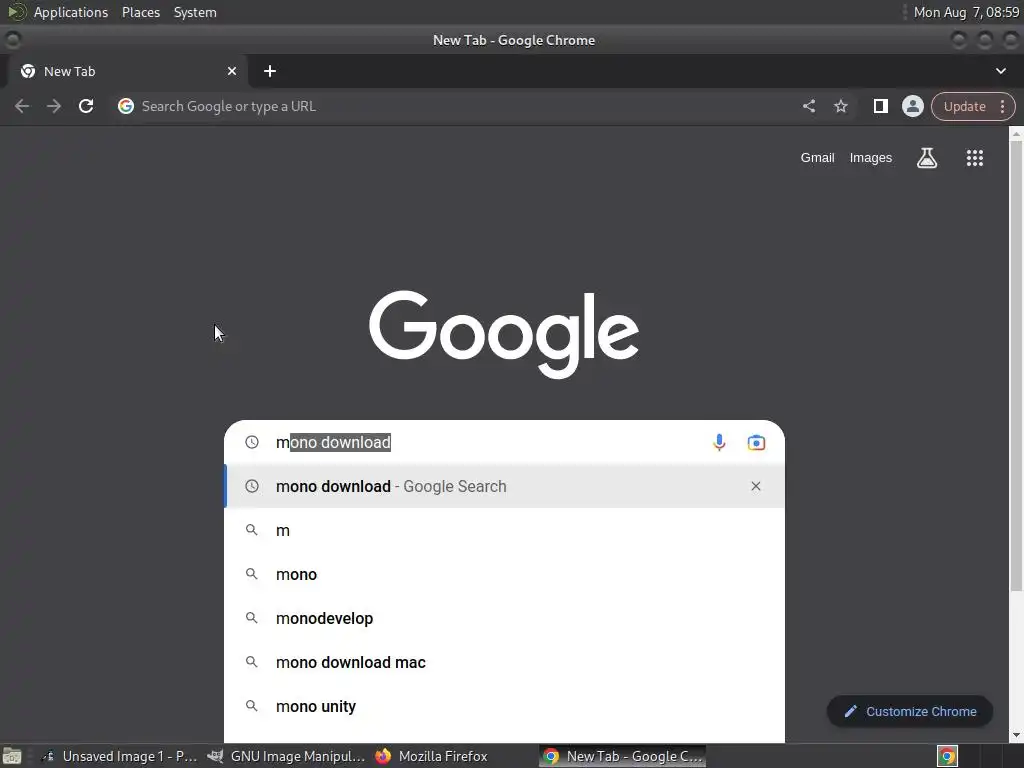The height and width of the screenshot is (768, 1024).
Task: Open the user profile avatar
Action: click(912, 106)
